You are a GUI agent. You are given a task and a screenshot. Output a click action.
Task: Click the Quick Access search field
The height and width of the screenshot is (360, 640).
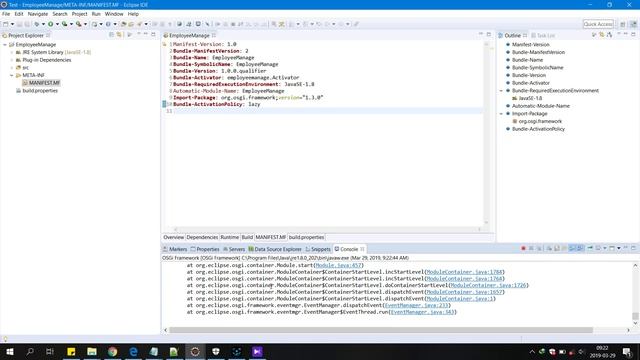[x=598, y=24]
